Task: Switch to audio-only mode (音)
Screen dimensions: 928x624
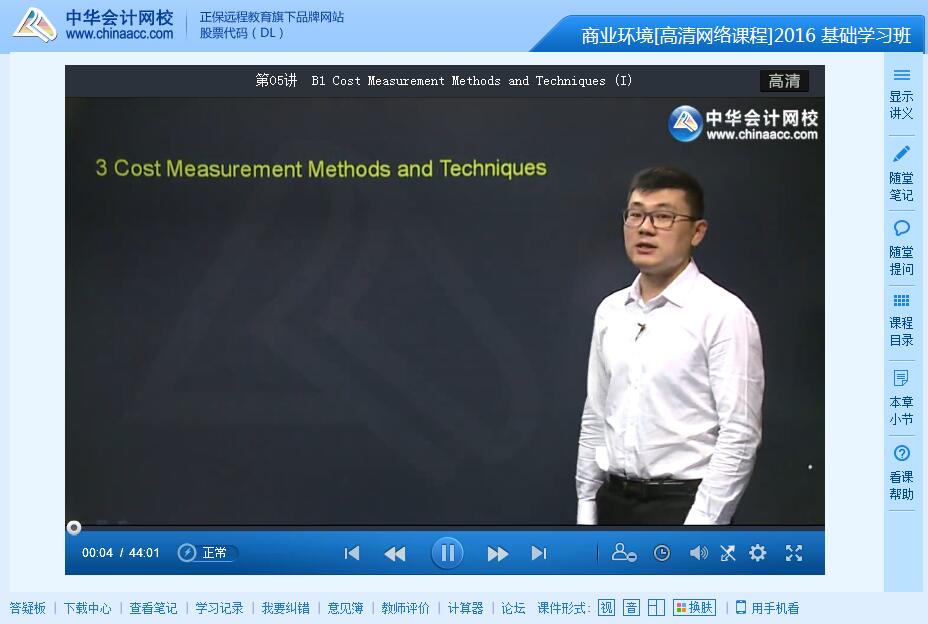Action: (631, 608)
